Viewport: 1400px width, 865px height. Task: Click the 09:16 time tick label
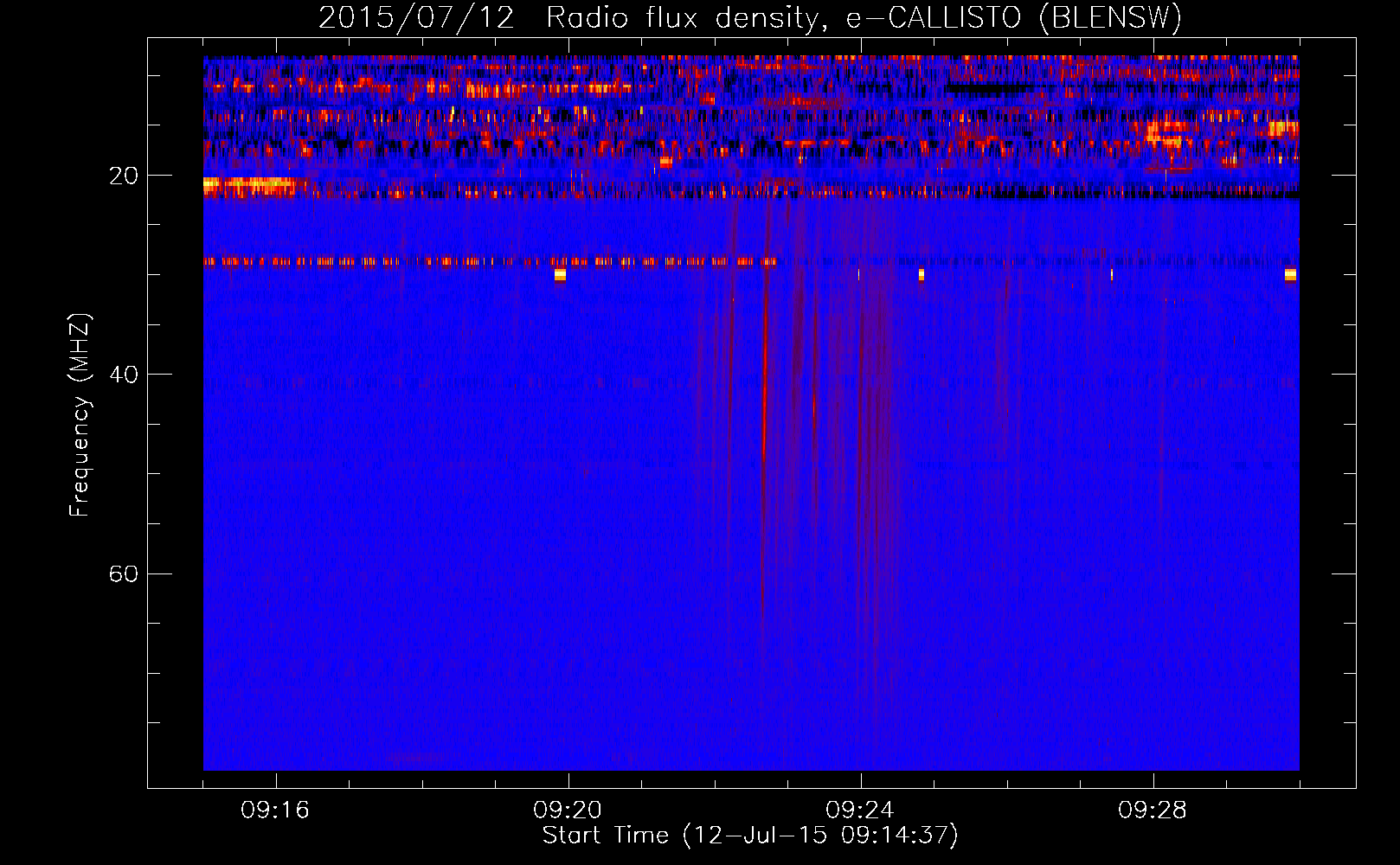[275, 811]
